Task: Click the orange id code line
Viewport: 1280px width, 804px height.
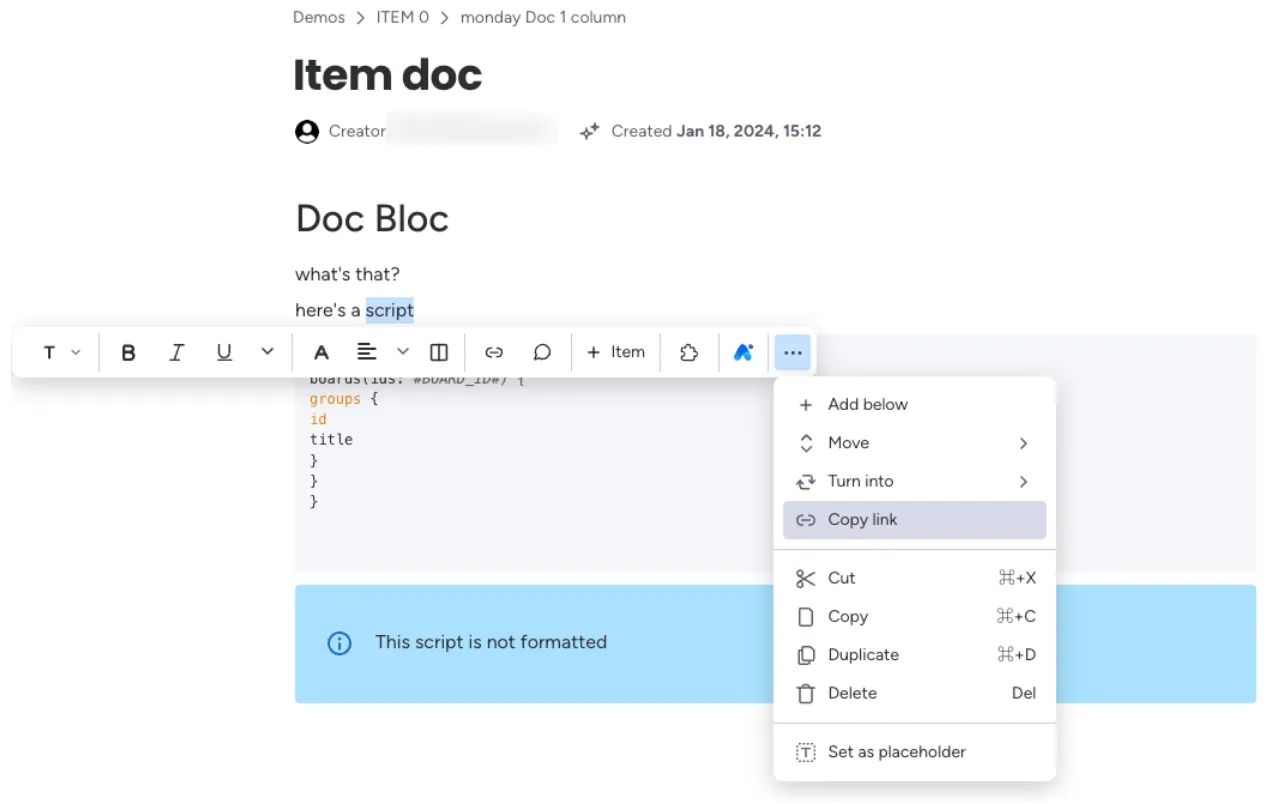Action: (318, 419)
